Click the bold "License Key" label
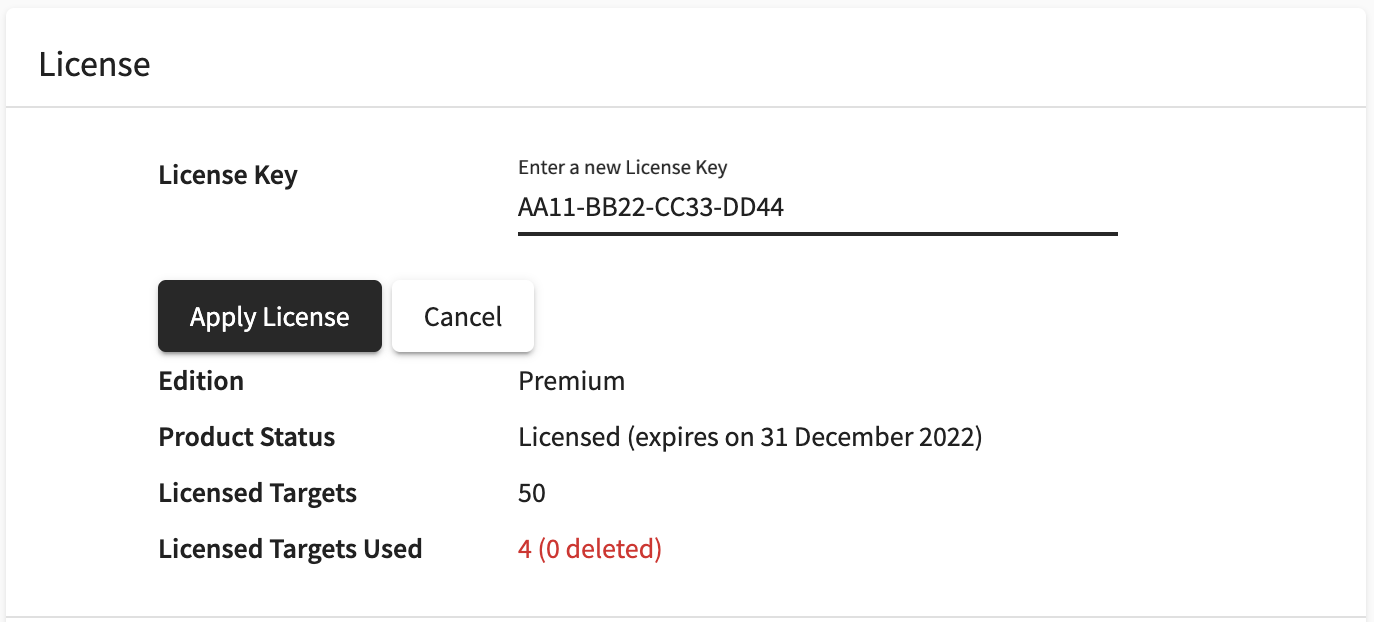Screen dimensions: 1374x622 point(228,175)
